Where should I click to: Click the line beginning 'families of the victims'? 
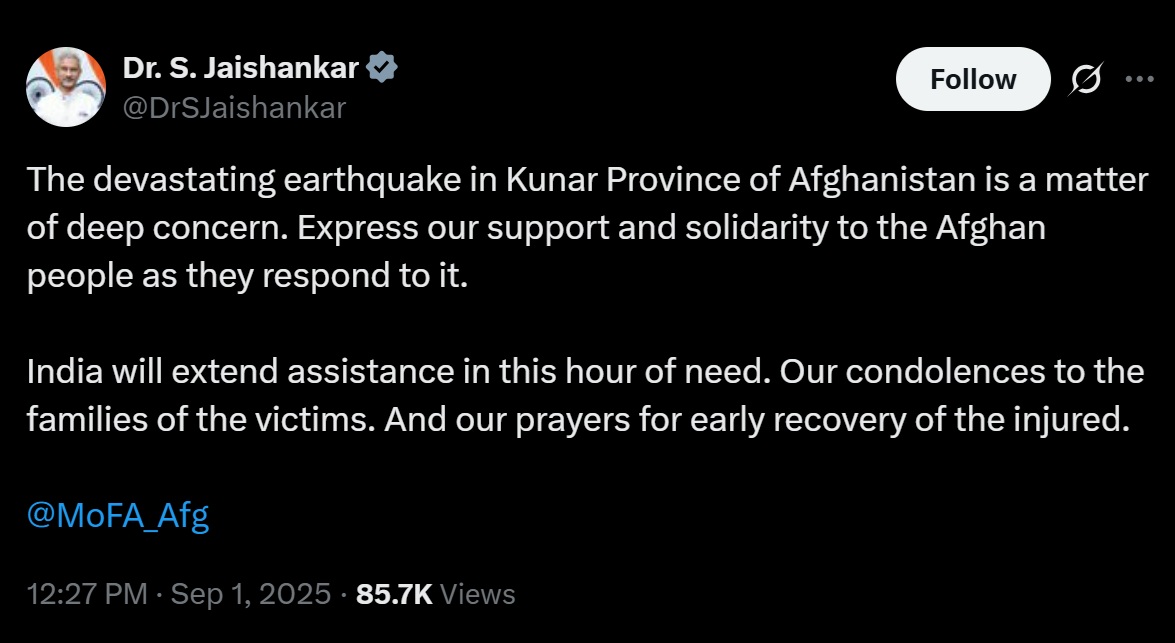pyautogui.click(x=577, y=420)
